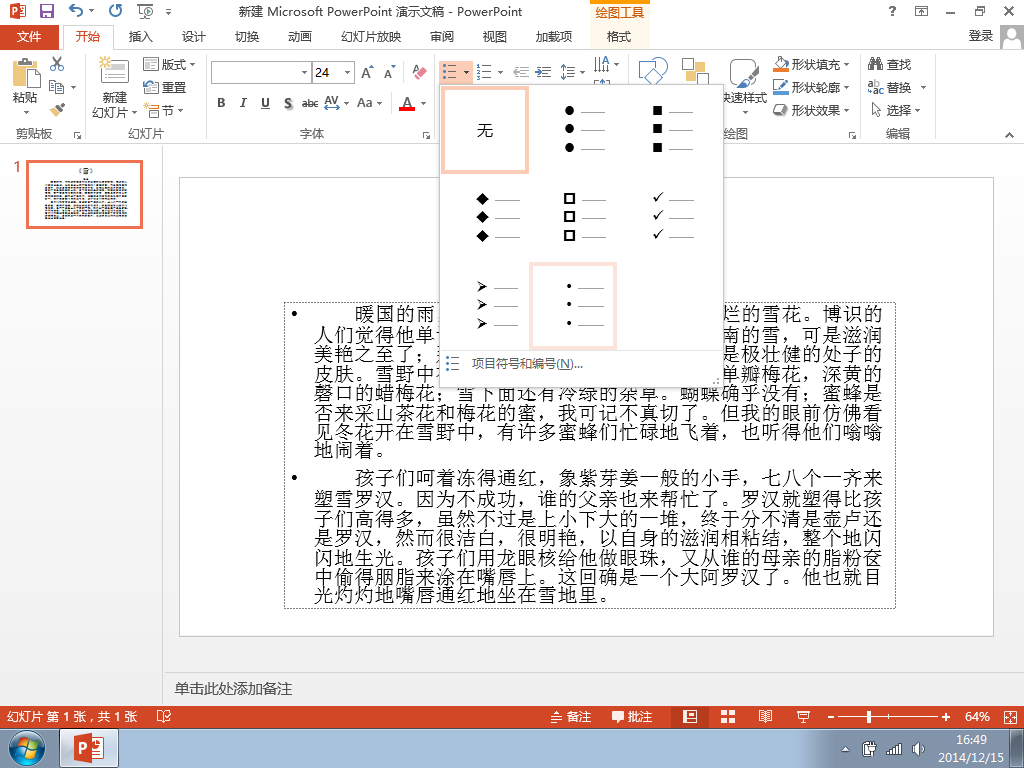Click the Cut scissors icon

(x=57, y=64)
